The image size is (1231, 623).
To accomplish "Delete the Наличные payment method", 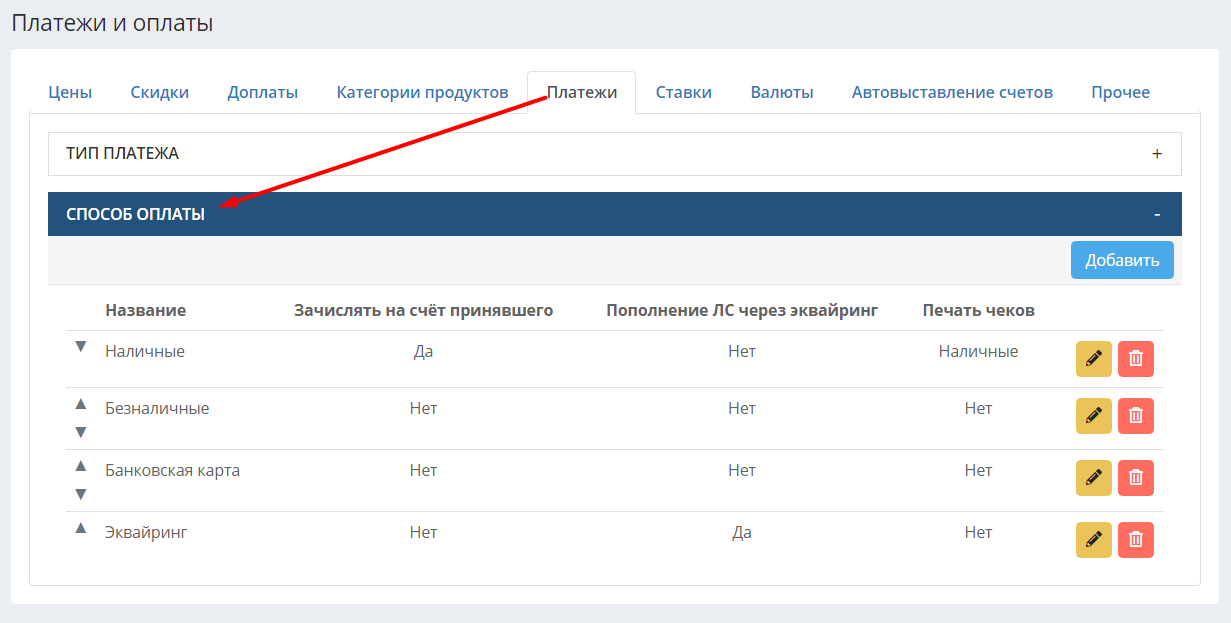I will (x=1136, y=359).
